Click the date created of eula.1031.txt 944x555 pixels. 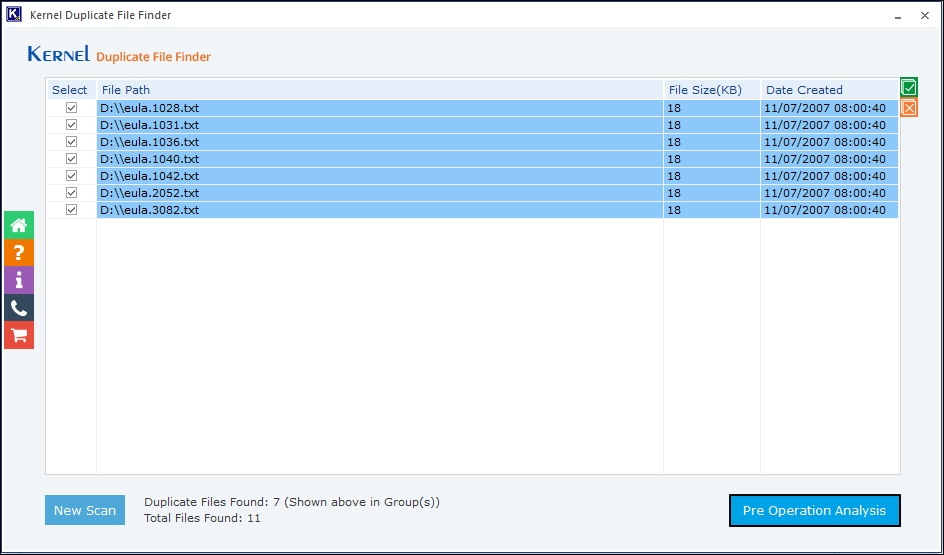[830, 125]
